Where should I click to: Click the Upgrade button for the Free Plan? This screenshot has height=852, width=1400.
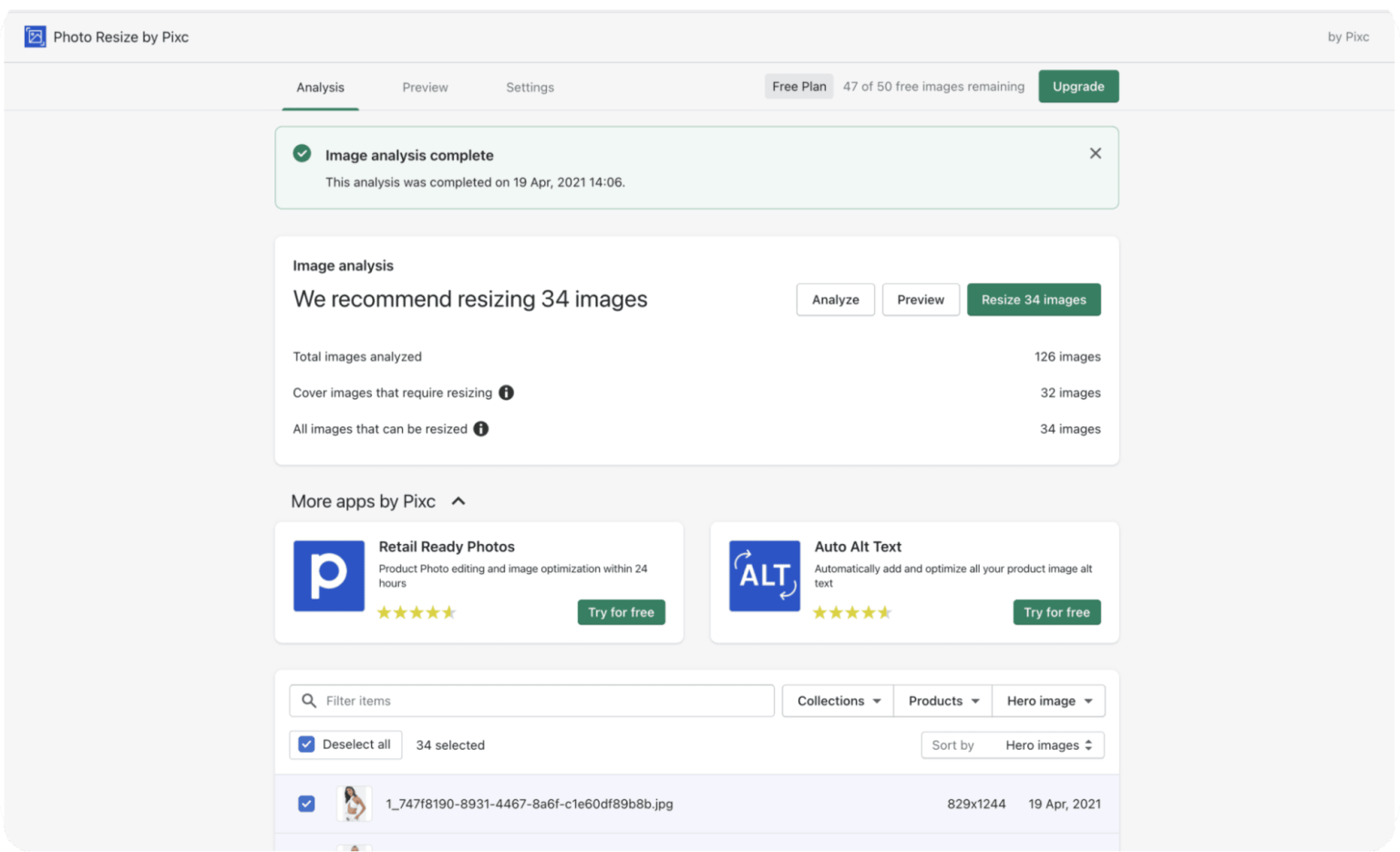pos(1078,86)
